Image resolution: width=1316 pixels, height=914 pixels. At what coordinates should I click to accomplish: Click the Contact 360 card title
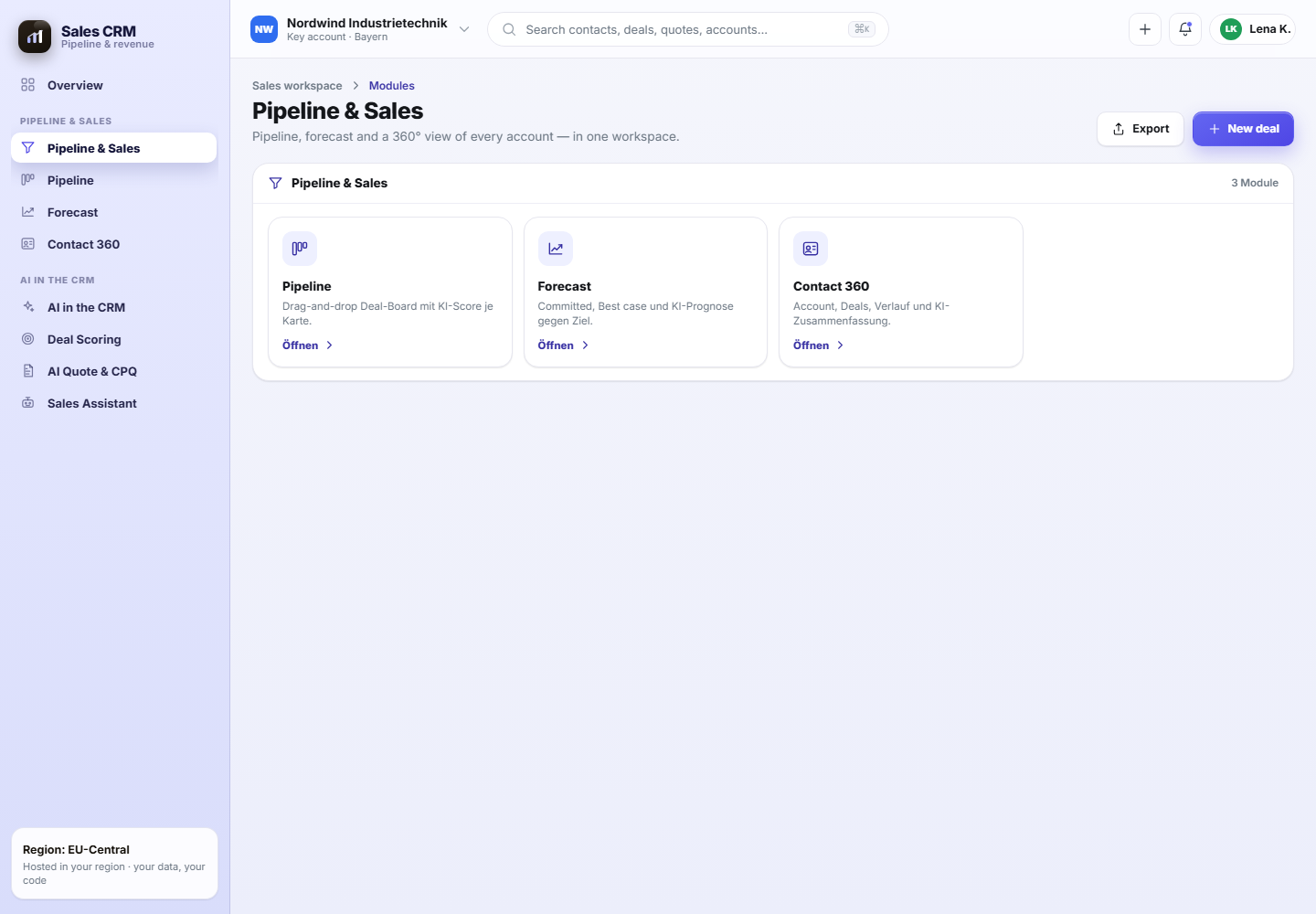coord(832,286)
